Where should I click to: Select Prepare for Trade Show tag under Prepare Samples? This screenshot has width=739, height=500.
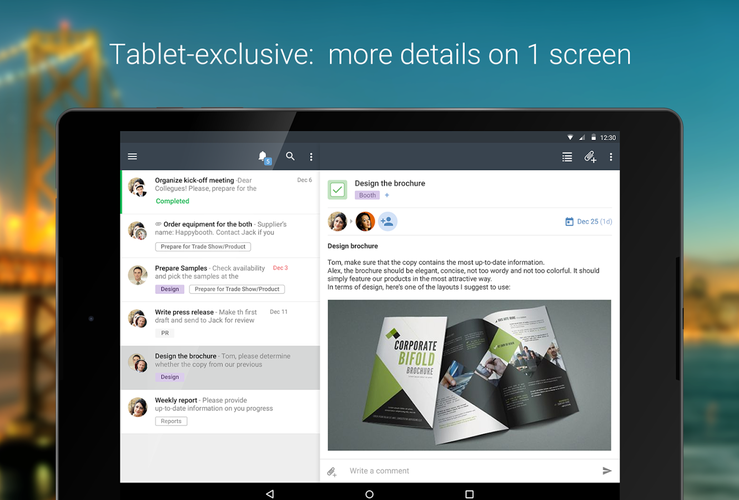pyautogui.click(x=237, y=289)
